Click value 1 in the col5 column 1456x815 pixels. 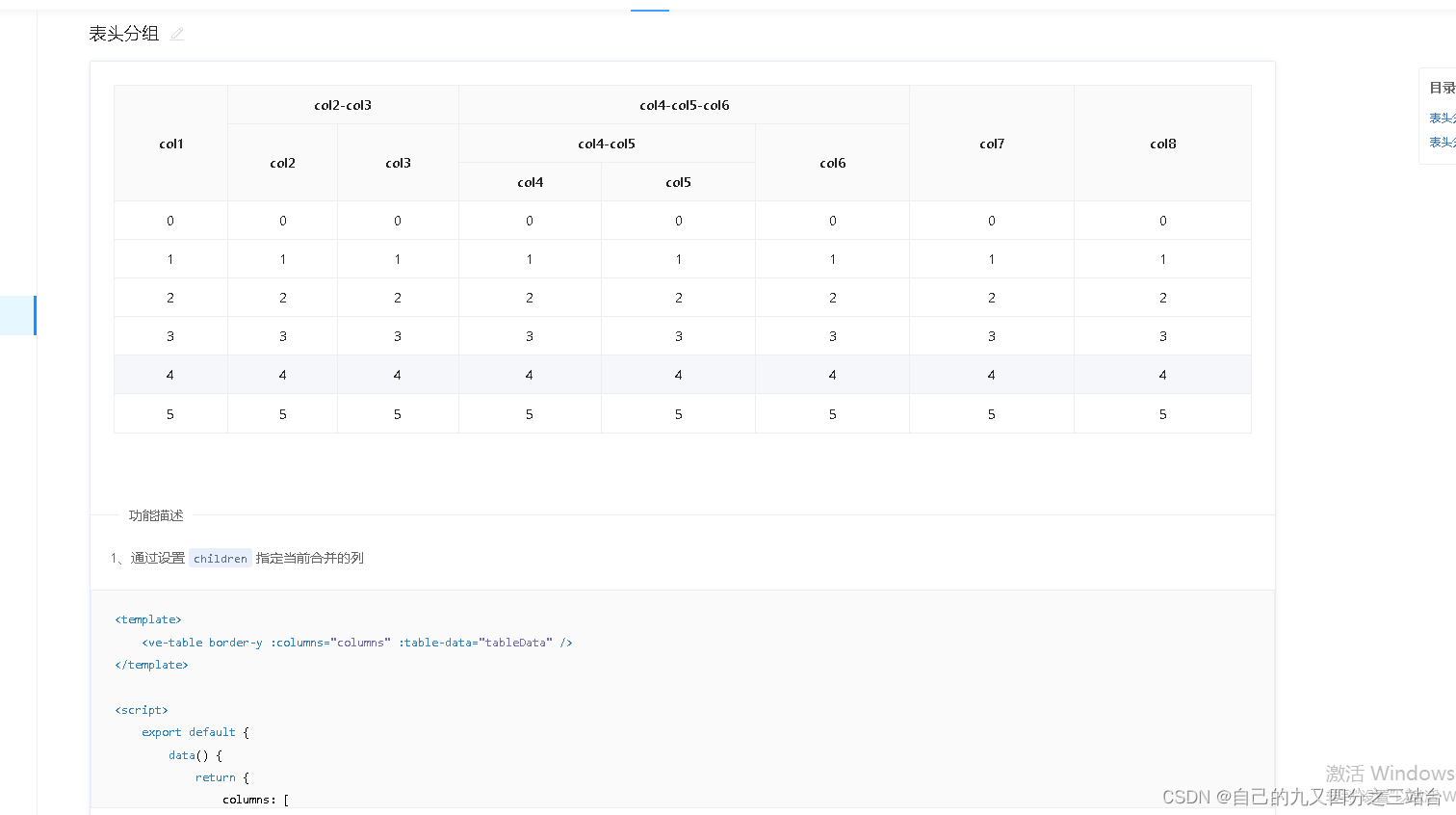(679, 259)
